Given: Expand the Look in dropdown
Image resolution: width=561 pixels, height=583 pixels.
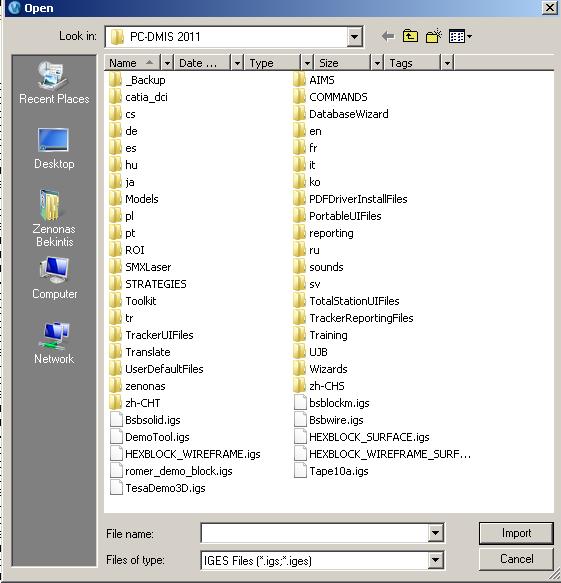Looking at the screenshot, I should (x=355, y=36).
